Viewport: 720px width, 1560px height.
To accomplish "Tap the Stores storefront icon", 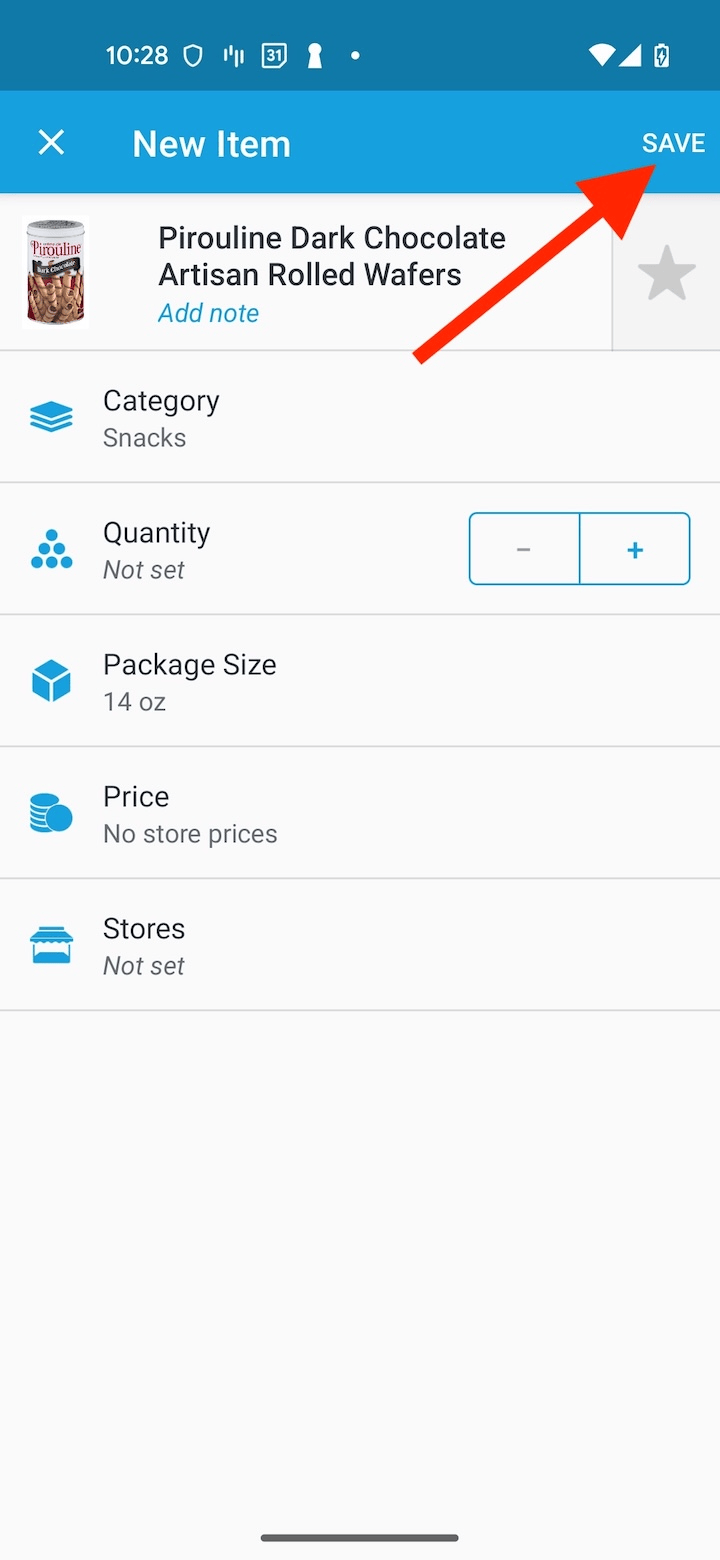I will pyautogui.click(x=51, y=945).
